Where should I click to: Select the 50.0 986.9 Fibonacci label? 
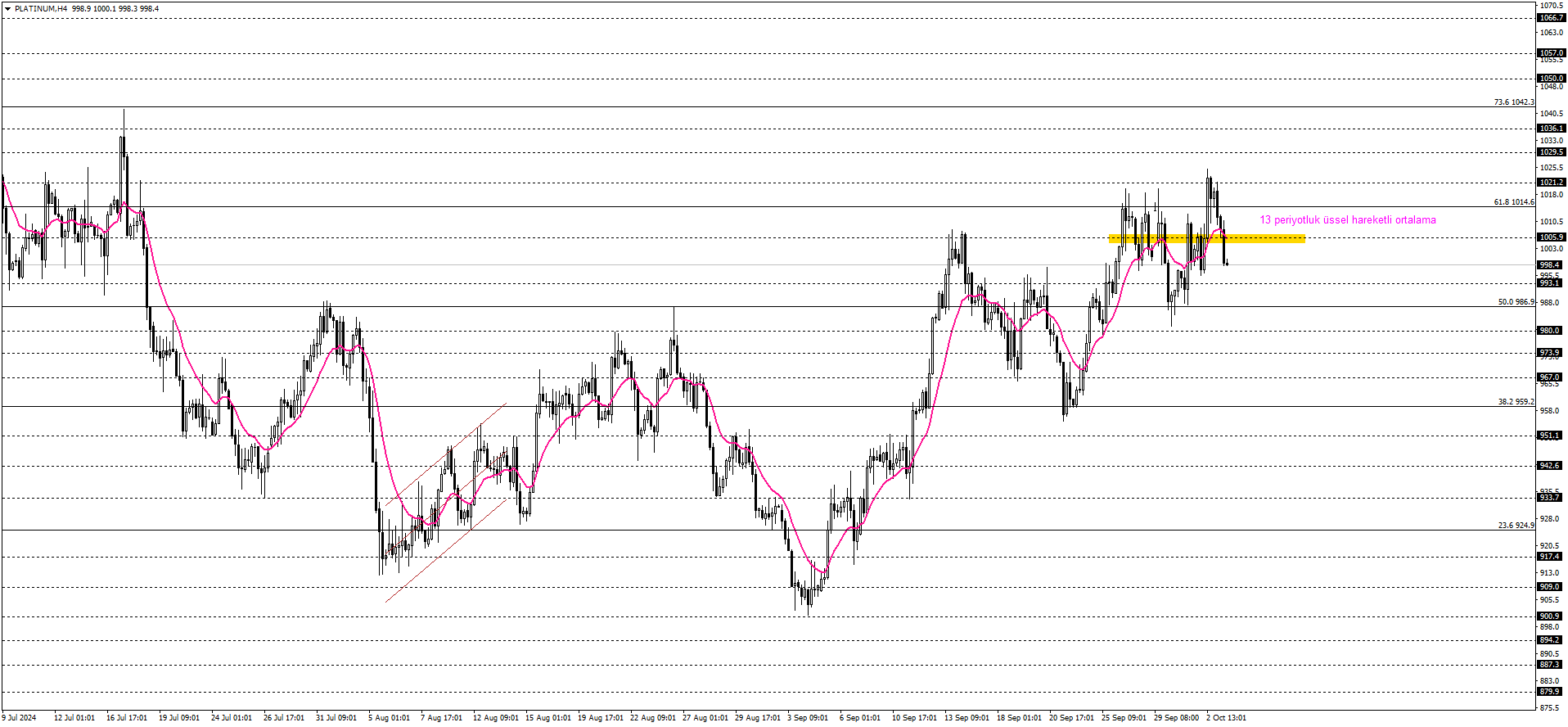(1516, 302)
